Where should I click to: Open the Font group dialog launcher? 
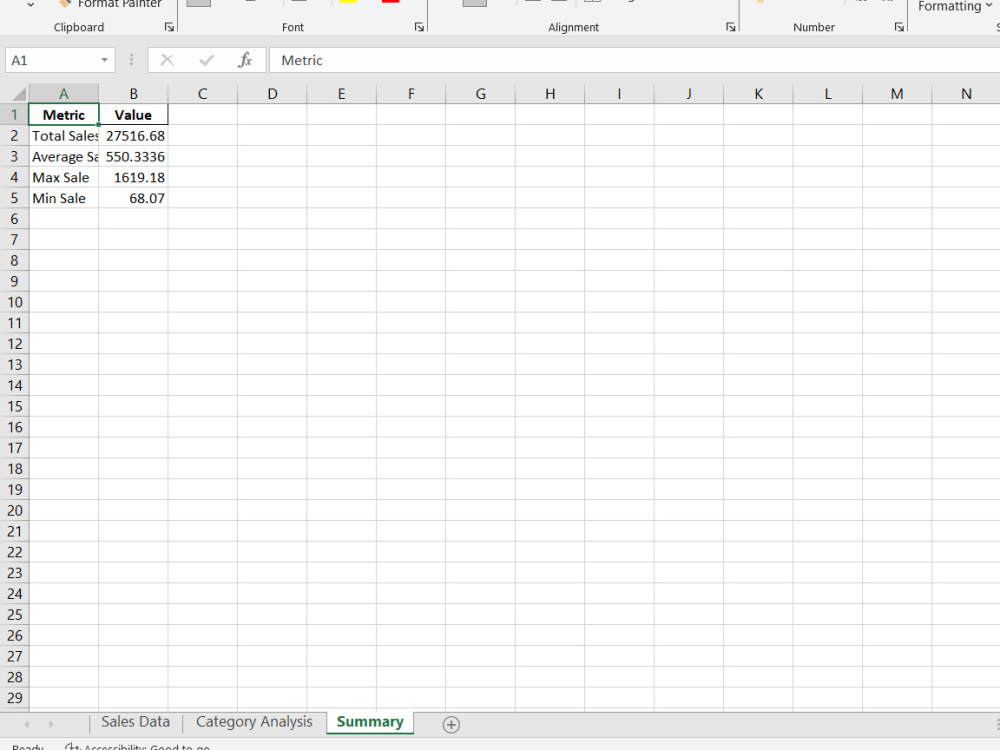tap(419, 27)
